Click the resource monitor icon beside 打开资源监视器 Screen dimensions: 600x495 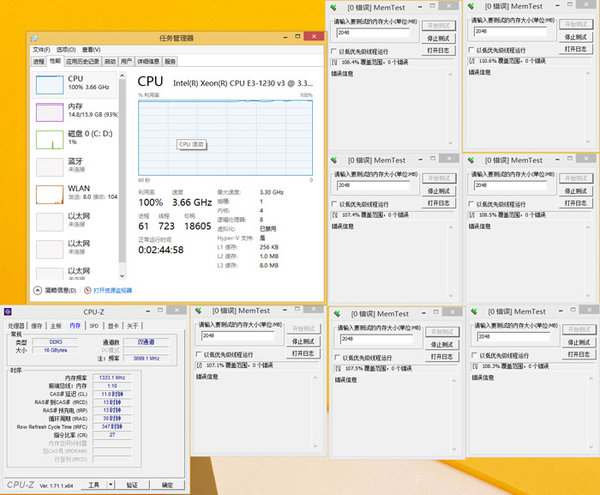pos(88,290)
